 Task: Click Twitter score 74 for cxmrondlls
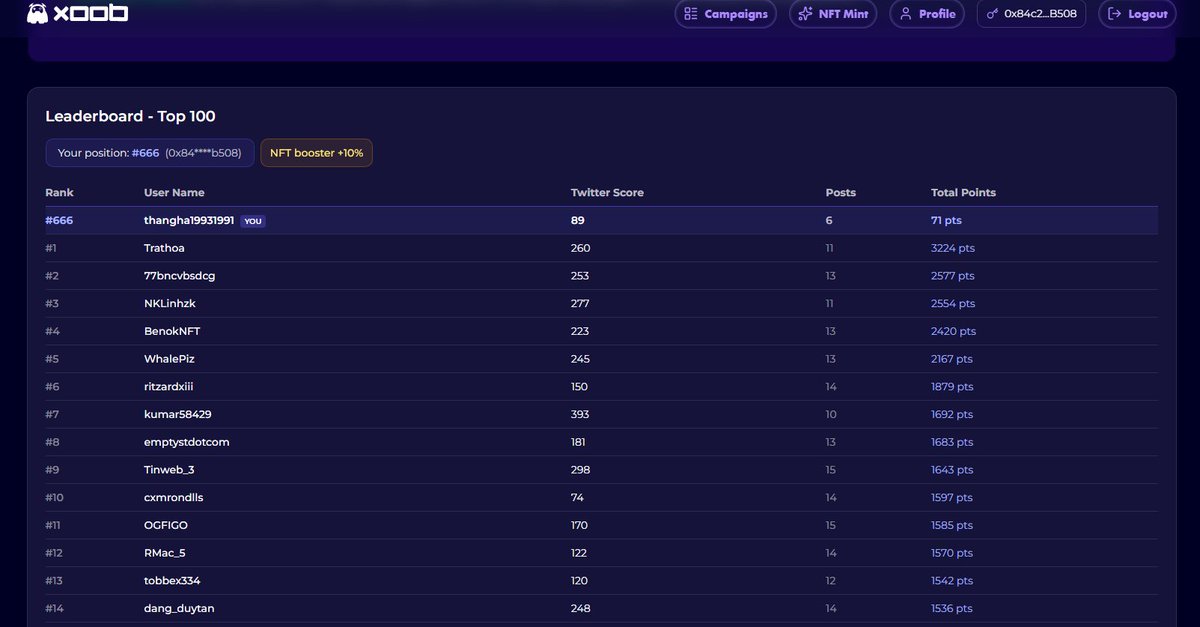click(x=577, y=497)
